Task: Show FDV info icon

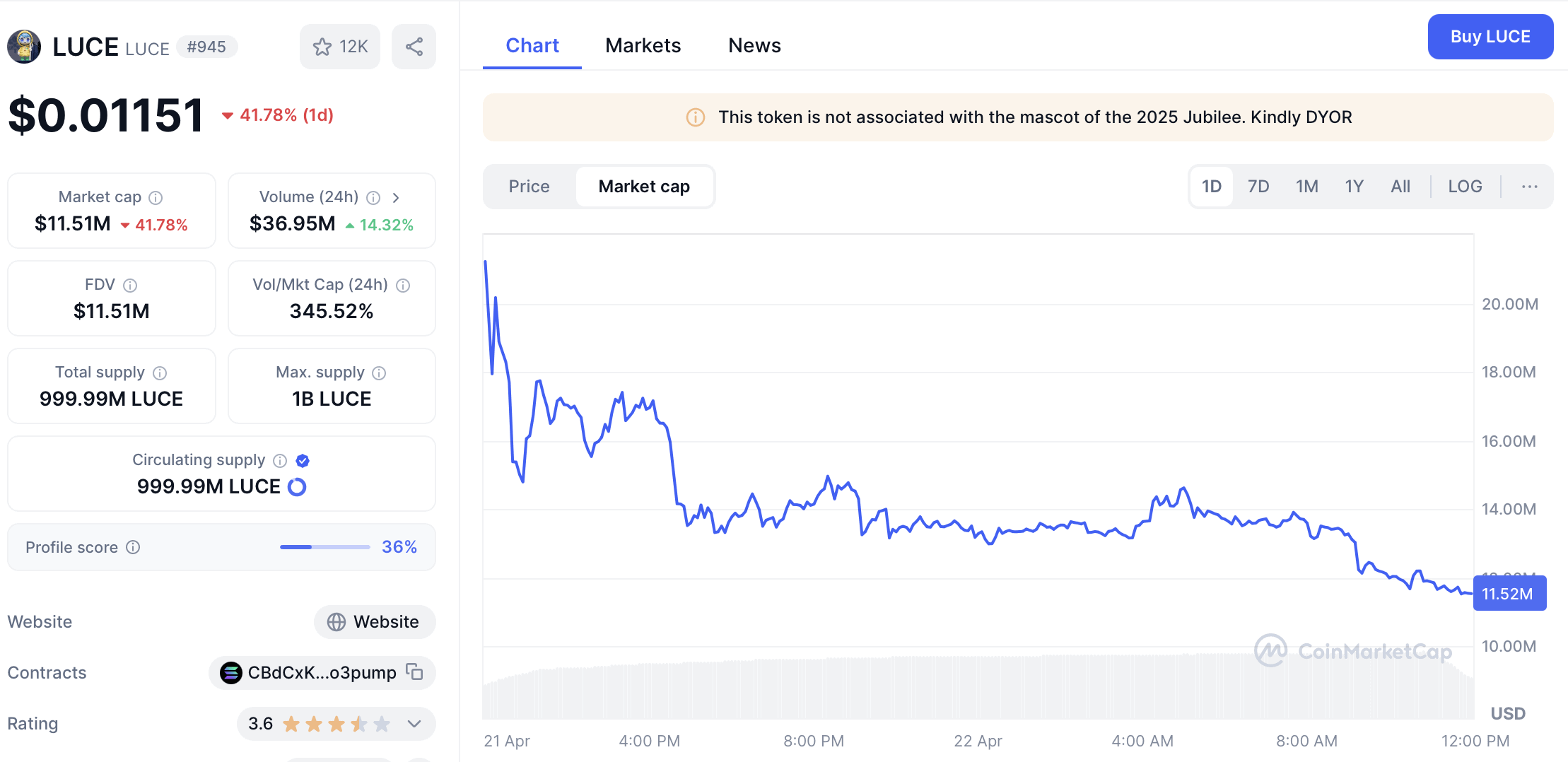Action: pyautogui.click(x=130, y=285)
